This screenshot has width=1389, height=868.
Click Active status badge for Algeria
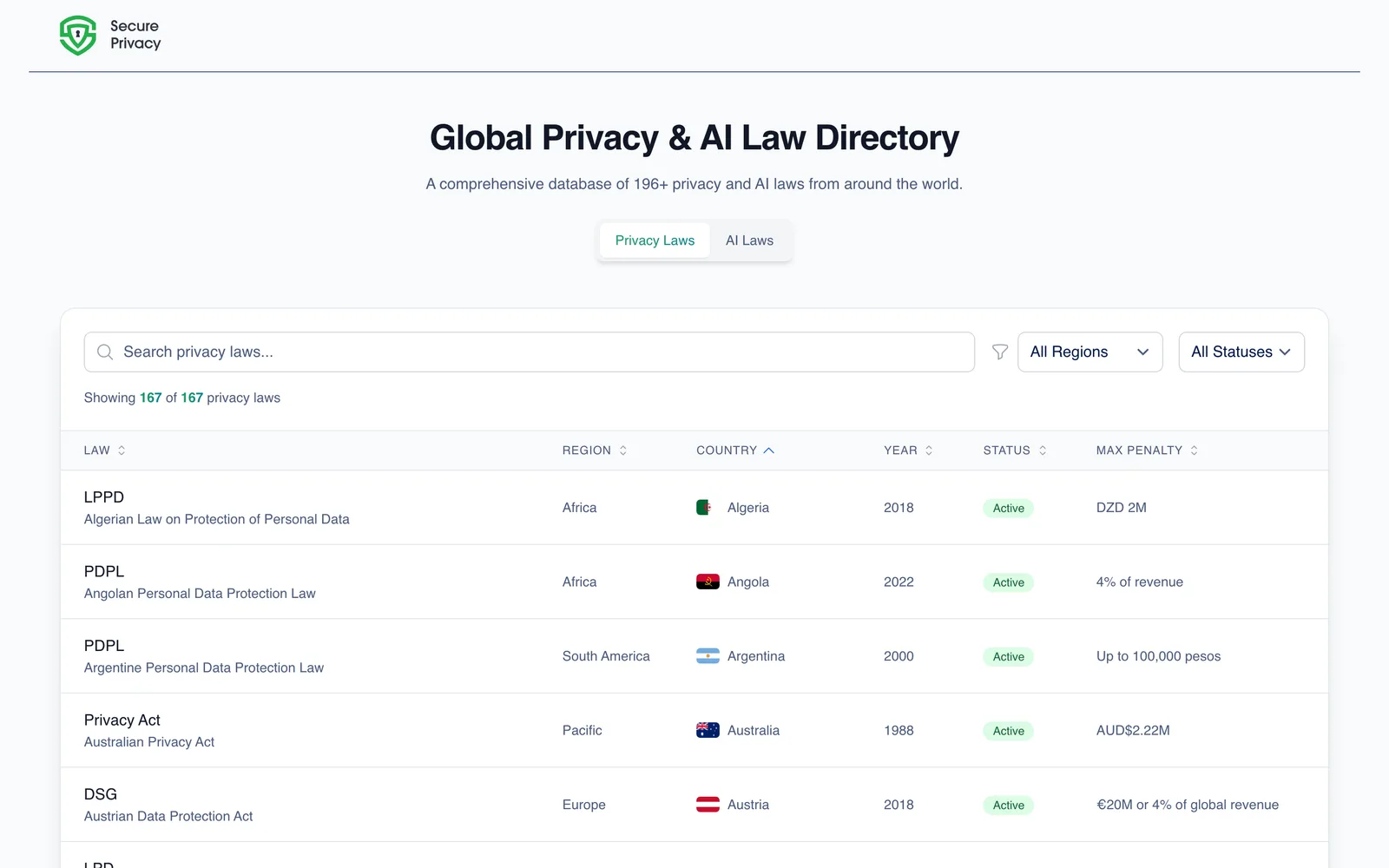click(1008, 508)
